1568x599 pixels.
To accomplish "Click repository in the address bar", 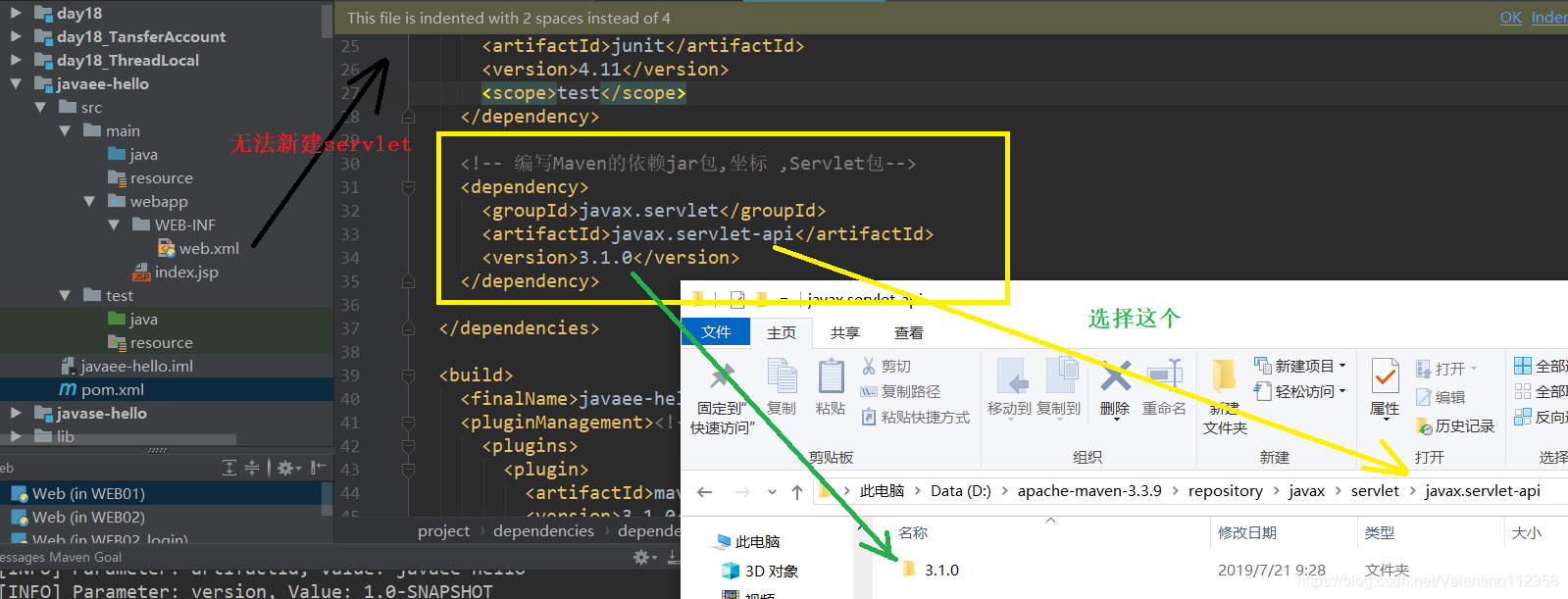I will (x=1226, y=490).
